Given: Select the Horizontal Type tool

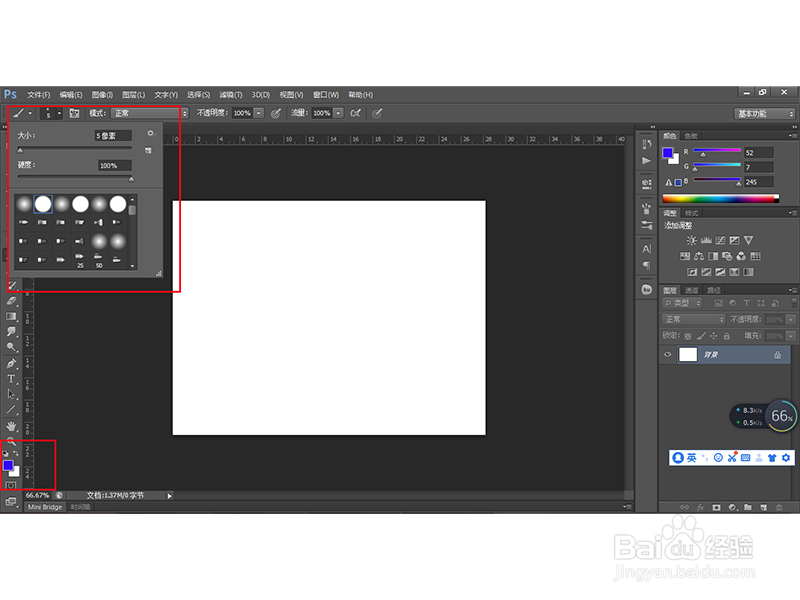Looking at the screenshot, I should 12,379.
